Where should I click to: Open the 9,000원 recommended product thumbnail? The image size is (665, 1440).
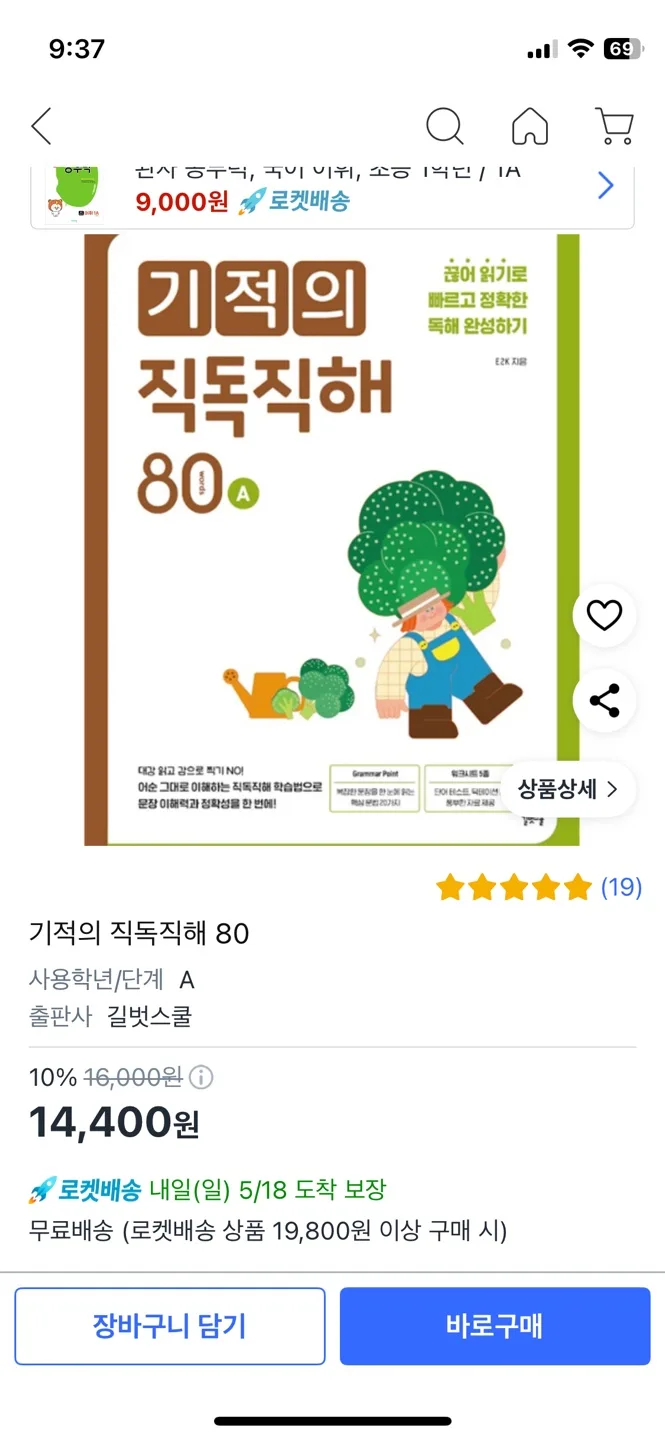[69, 193]
